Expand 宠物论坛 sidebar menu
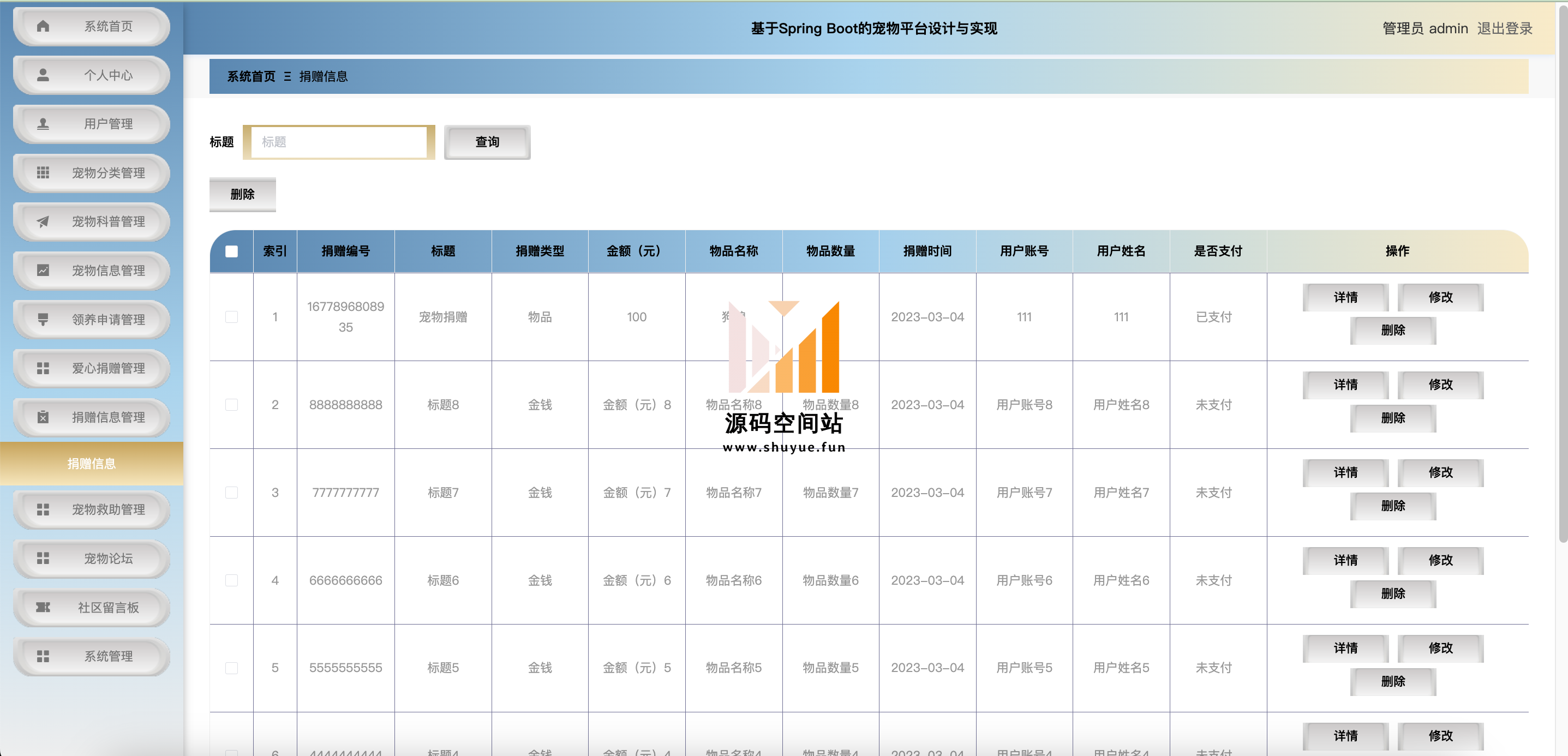This screenshot has width=1568, height=756. [x=91, y=558]
